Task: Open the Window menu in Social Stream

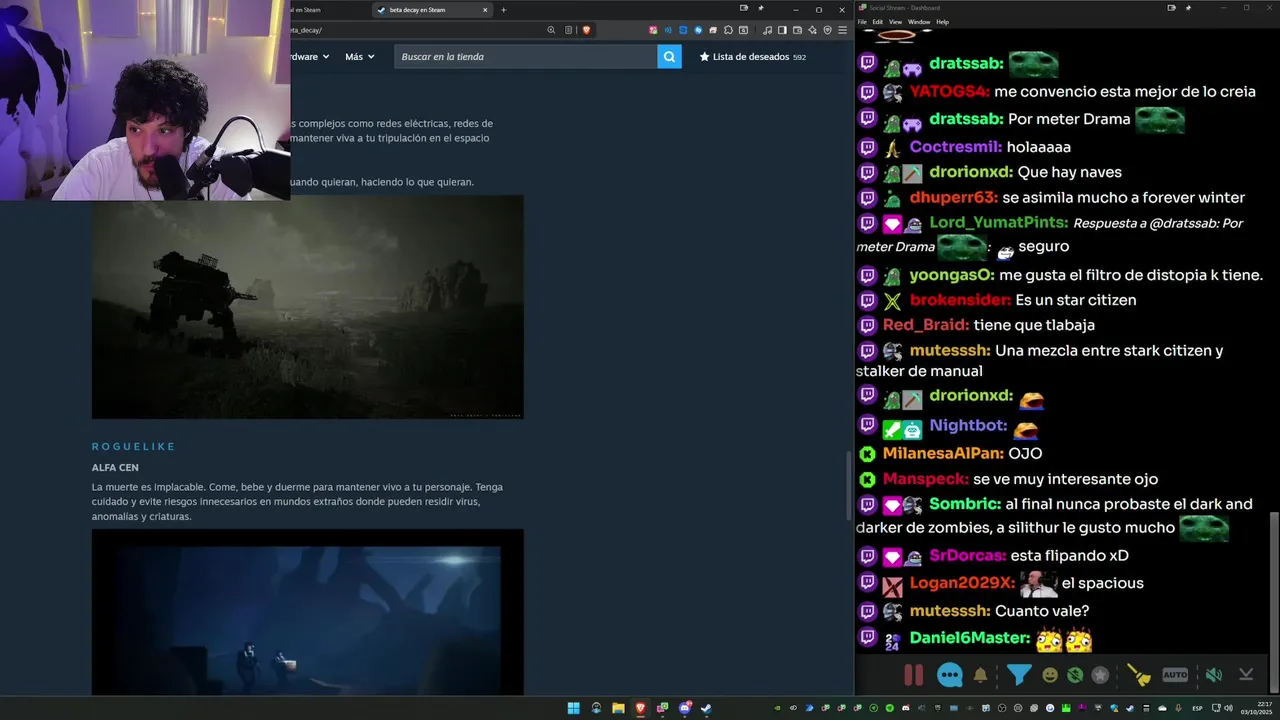Action: 918,21
